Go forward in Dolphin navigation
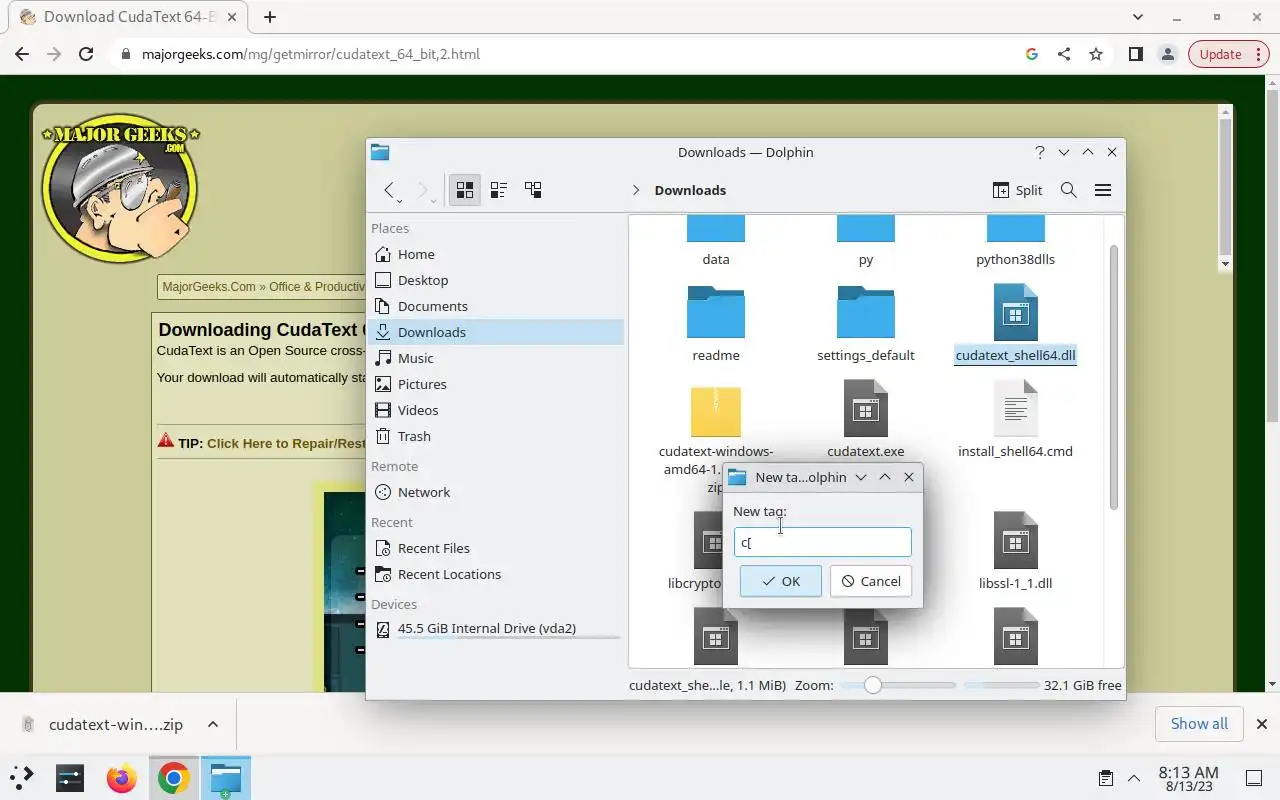The height and width of the screenshot is (800, 1280). pos(423,190)
